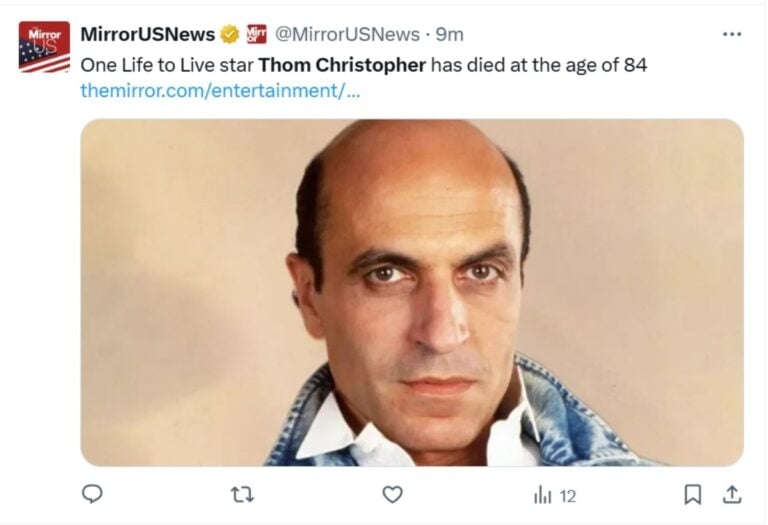Image resolution: width=768 pixels, height=525 pixels.
Task: Click the MirrorUSNews display name
Action: 147,34
